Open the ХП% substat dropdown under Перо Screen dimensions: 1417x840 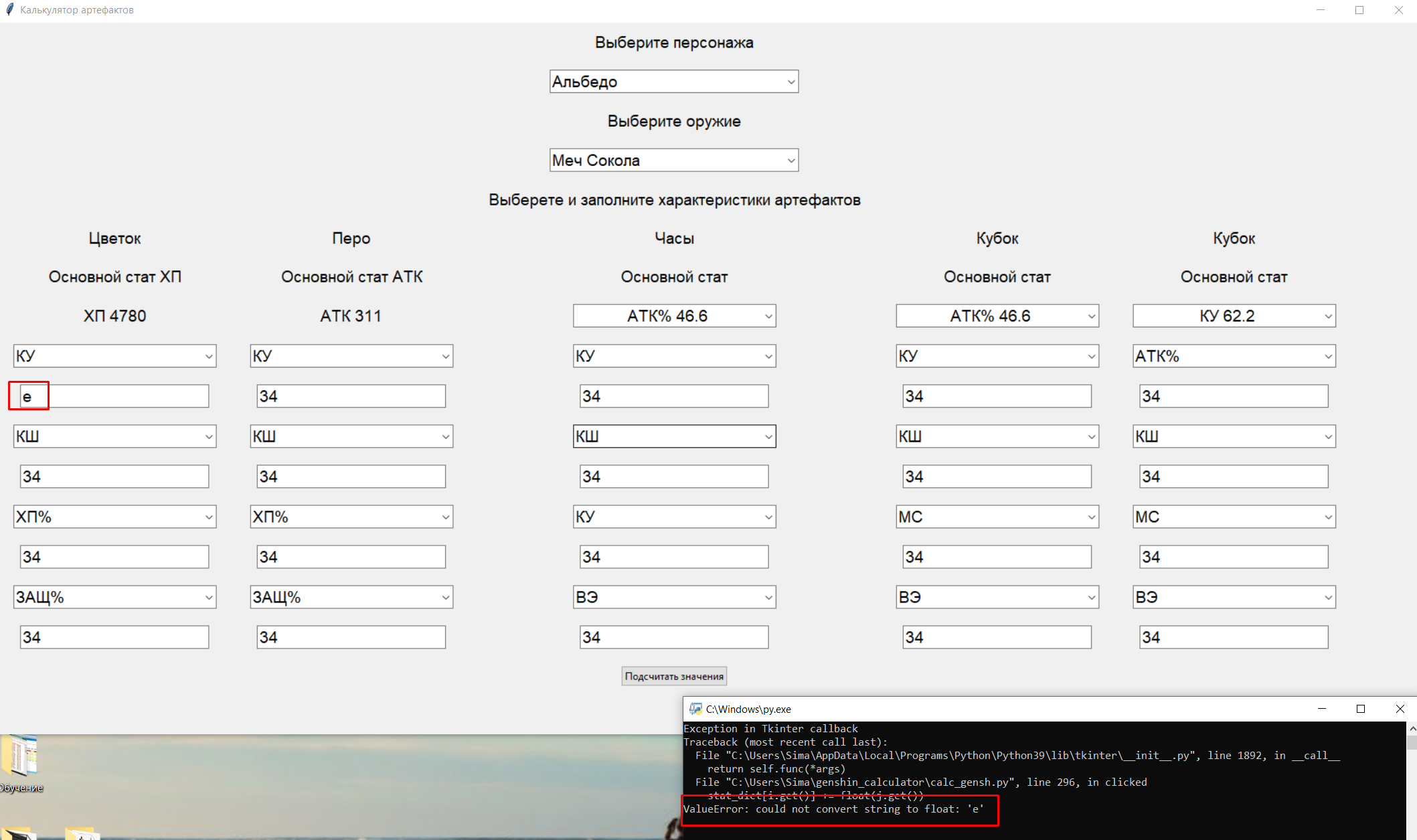click(351, 516)
